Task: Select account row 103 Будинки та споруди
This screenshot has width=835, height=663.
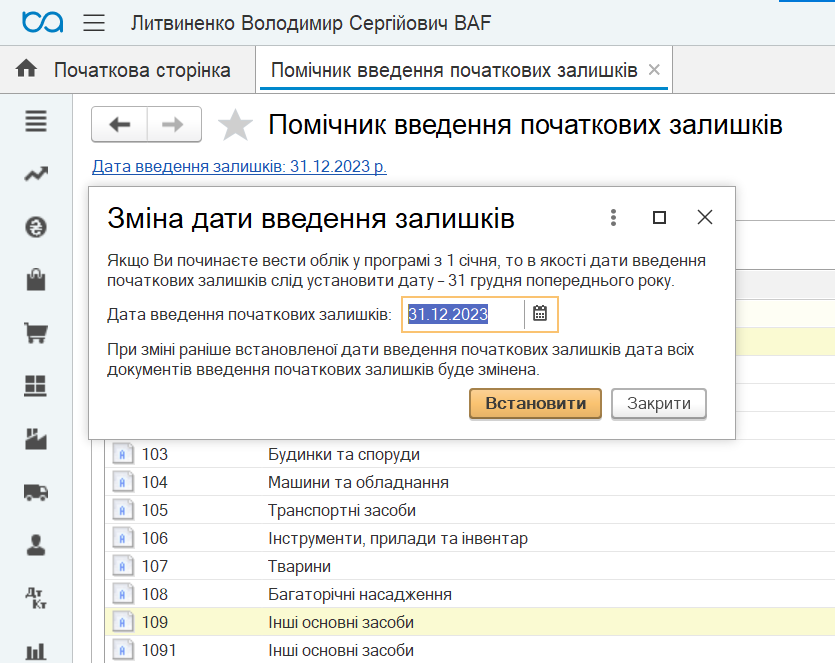Action: click(x=470, y=454)
